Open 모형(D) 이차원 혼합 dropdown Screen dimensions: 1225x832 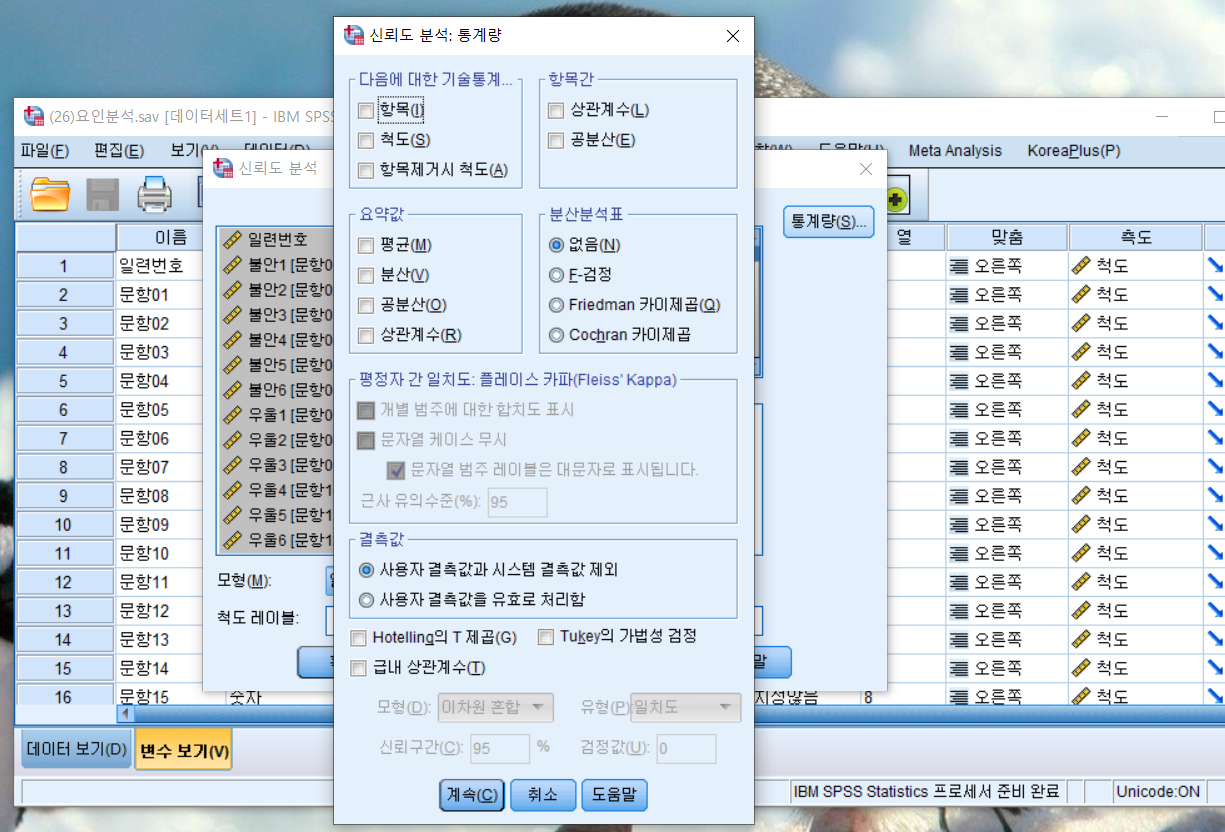(496, 707)
